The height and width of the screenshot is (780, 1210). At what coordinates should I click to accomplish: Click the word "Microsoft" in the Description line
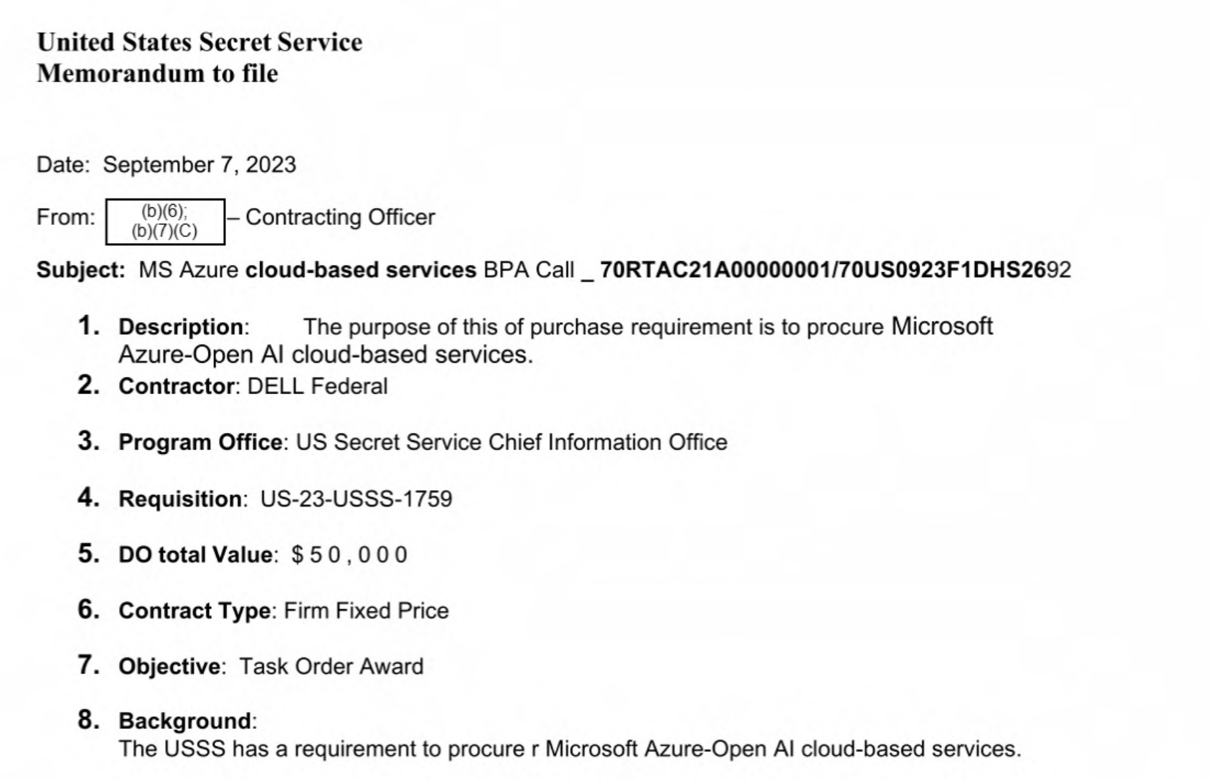pos(942,326)
